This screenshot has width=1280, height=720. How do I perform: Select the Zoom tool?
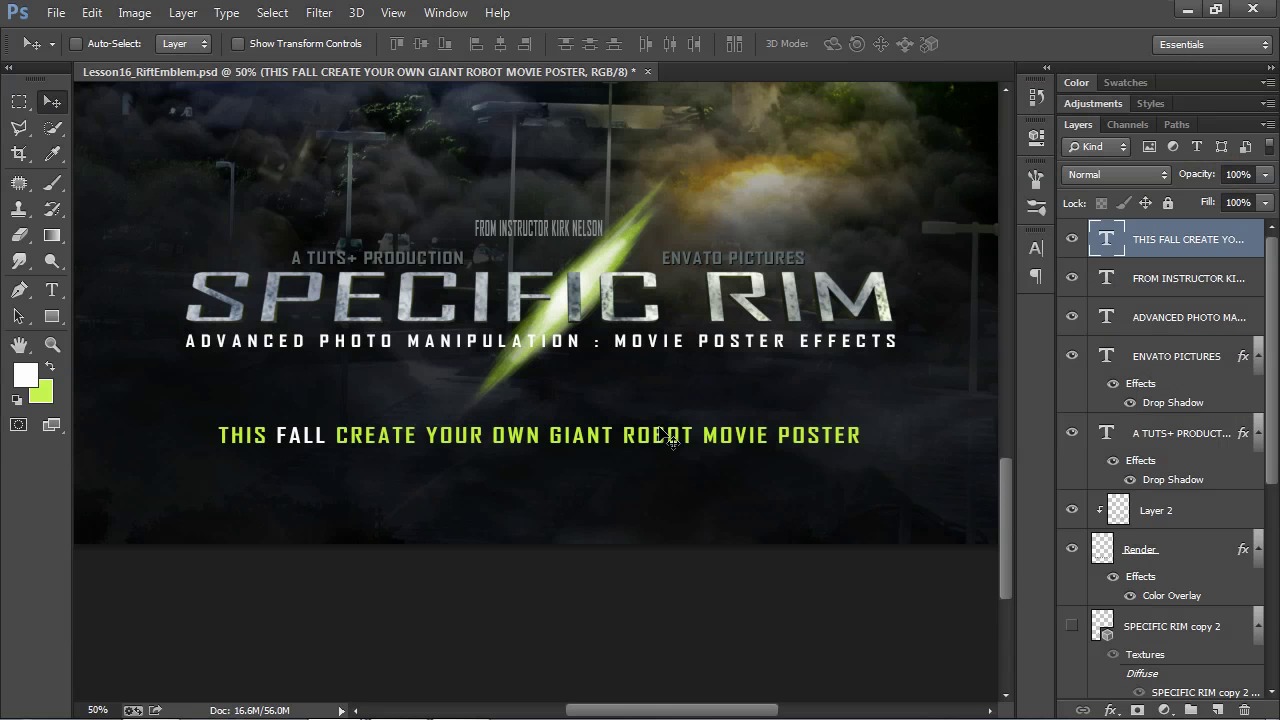coord(52,345)
